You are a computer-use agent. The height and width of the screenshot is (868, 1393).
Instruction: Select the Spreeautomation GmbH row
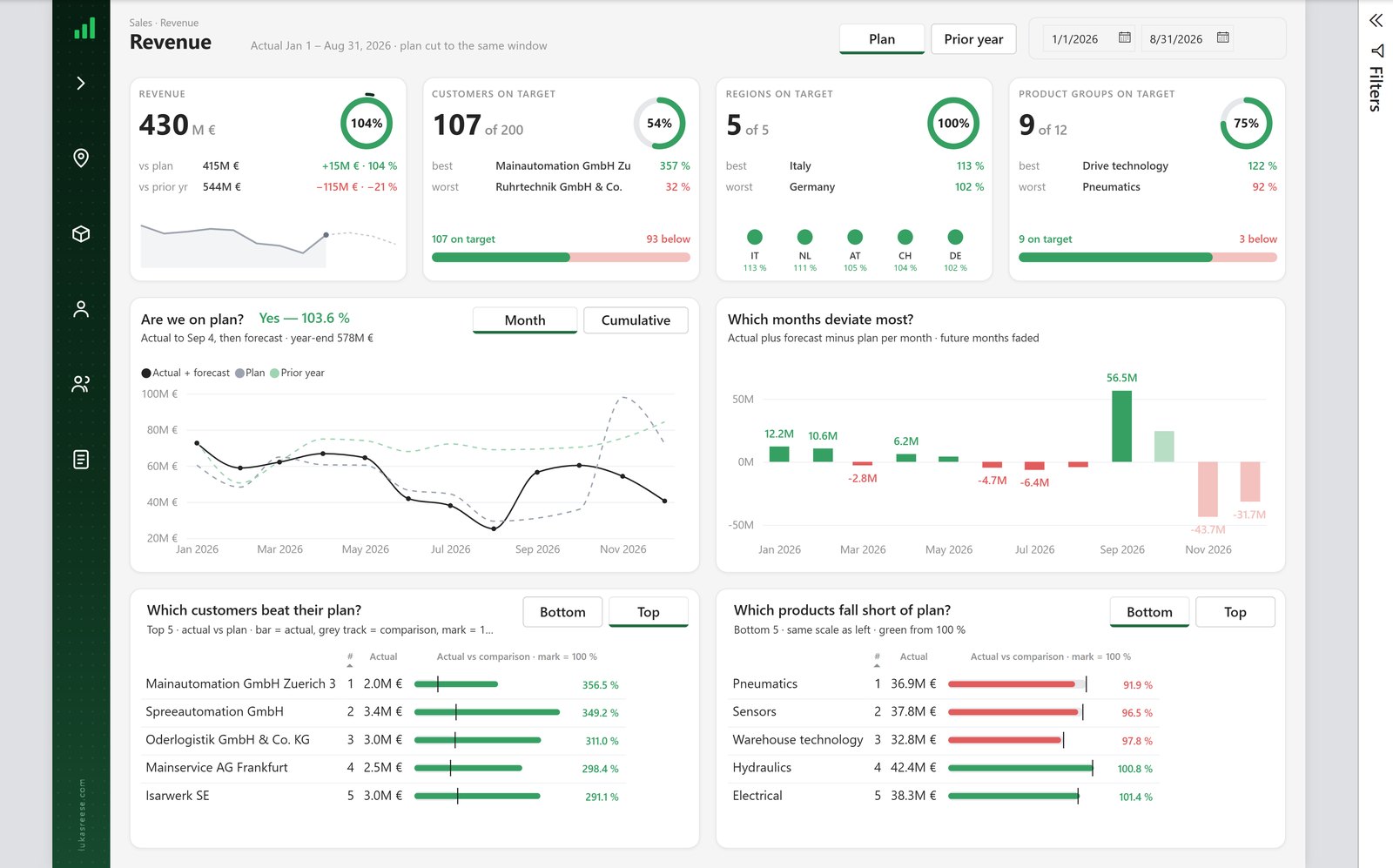tap(383, 712)
